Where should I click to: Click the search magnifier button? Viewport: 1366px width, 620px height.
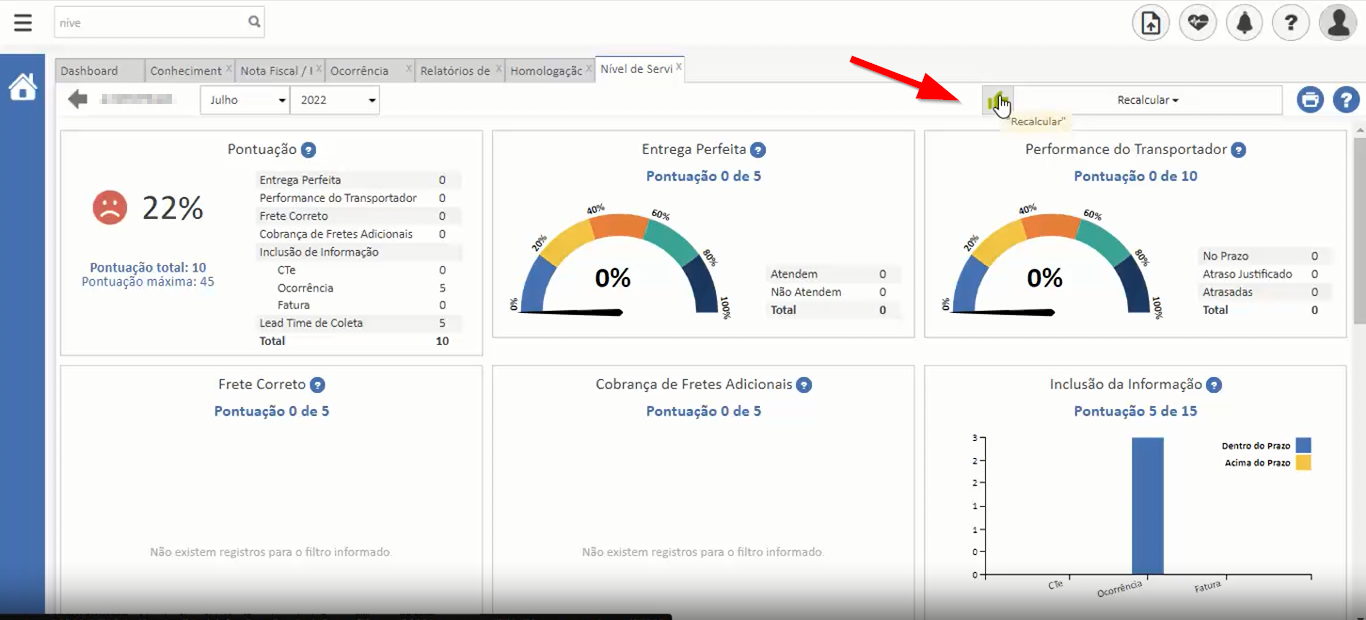coord(254,21)
